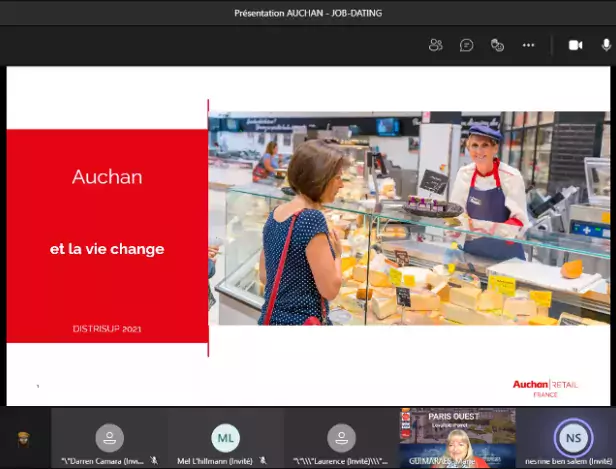Toggle the camera on or off
This screenshot has height=469, width=616.
coord(576,45)
